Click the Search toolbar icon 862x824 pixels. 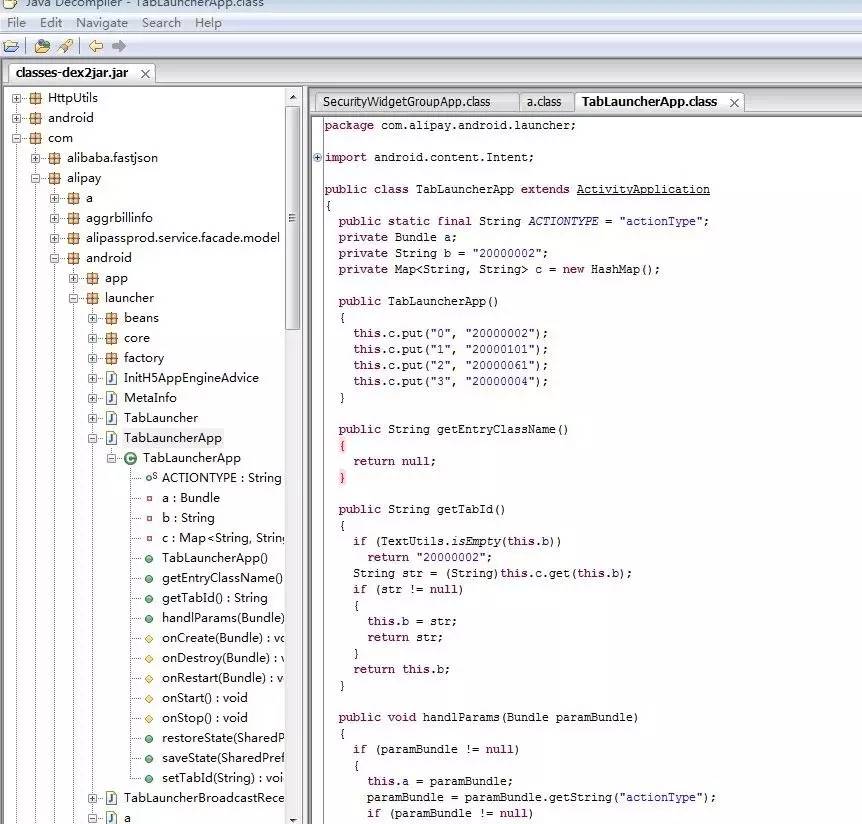click(65, 46)
